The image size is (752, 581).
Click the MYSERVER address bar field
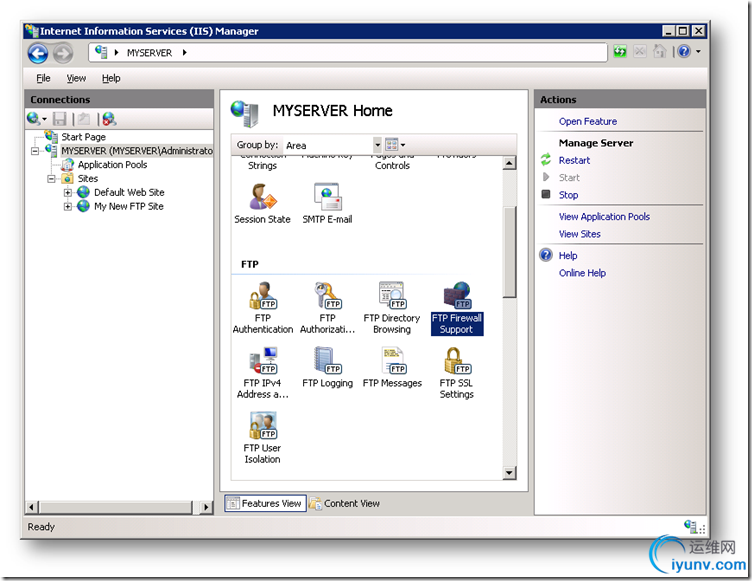tap(348, 53)
